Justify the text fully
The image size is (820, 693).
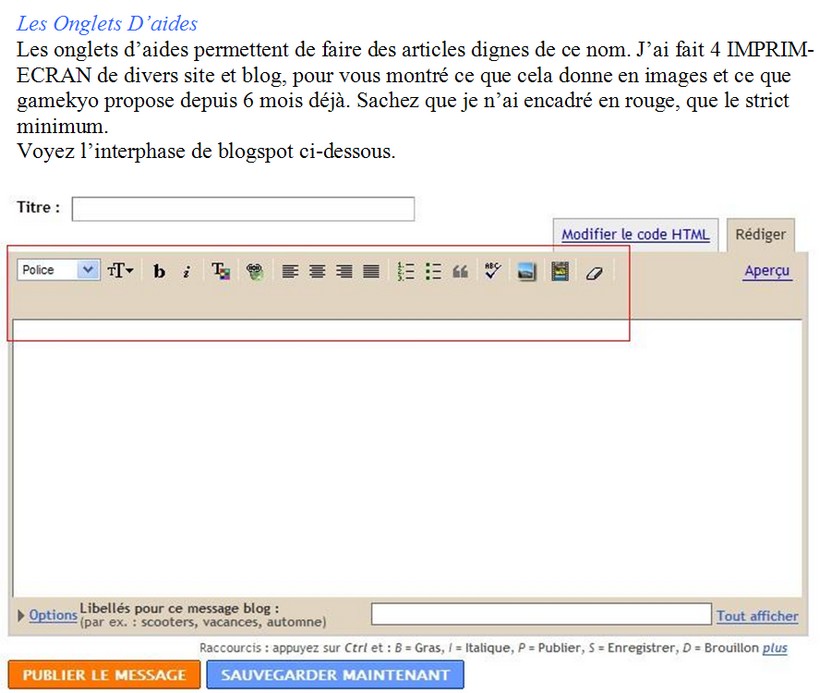pos(371,271)
